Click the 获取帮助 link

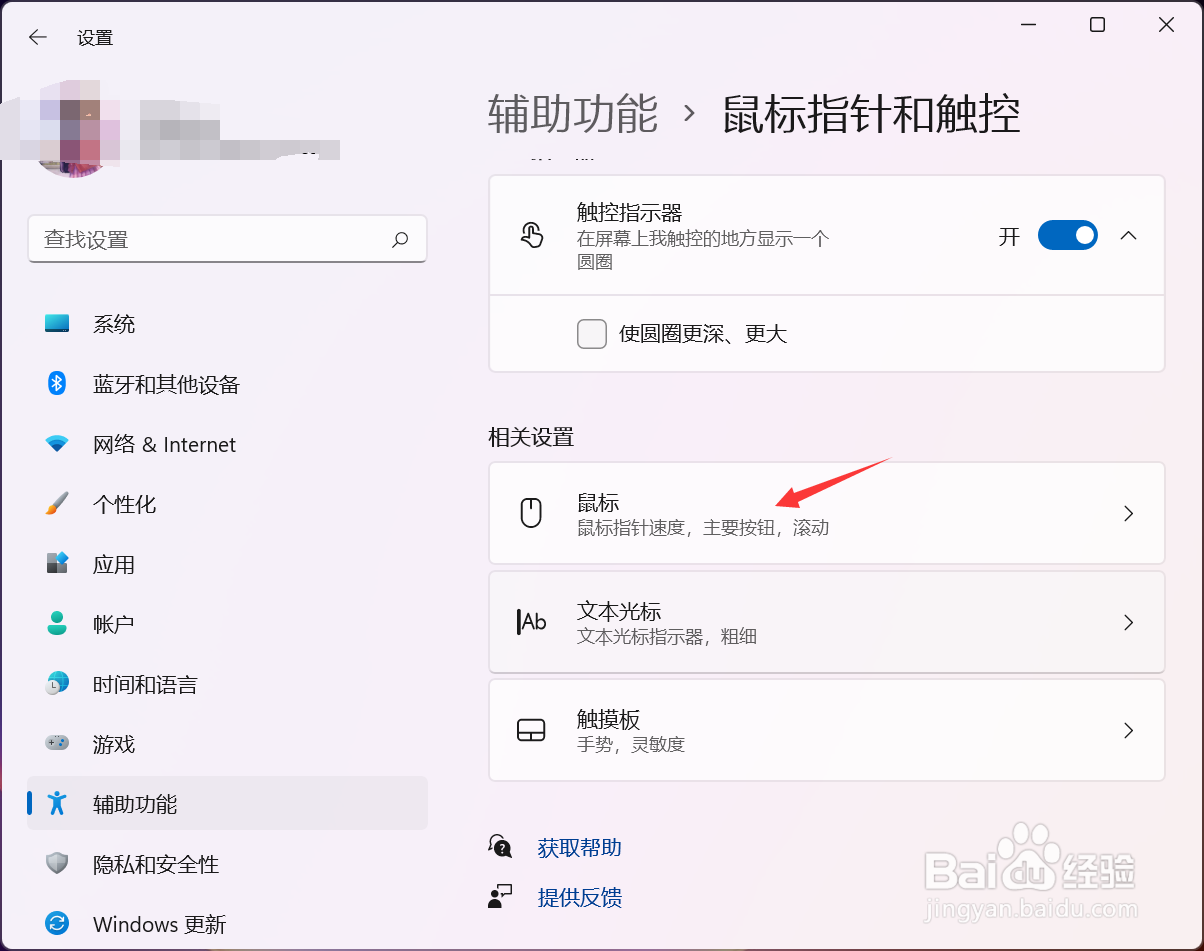pyautogui.click(x=579, y=846)
